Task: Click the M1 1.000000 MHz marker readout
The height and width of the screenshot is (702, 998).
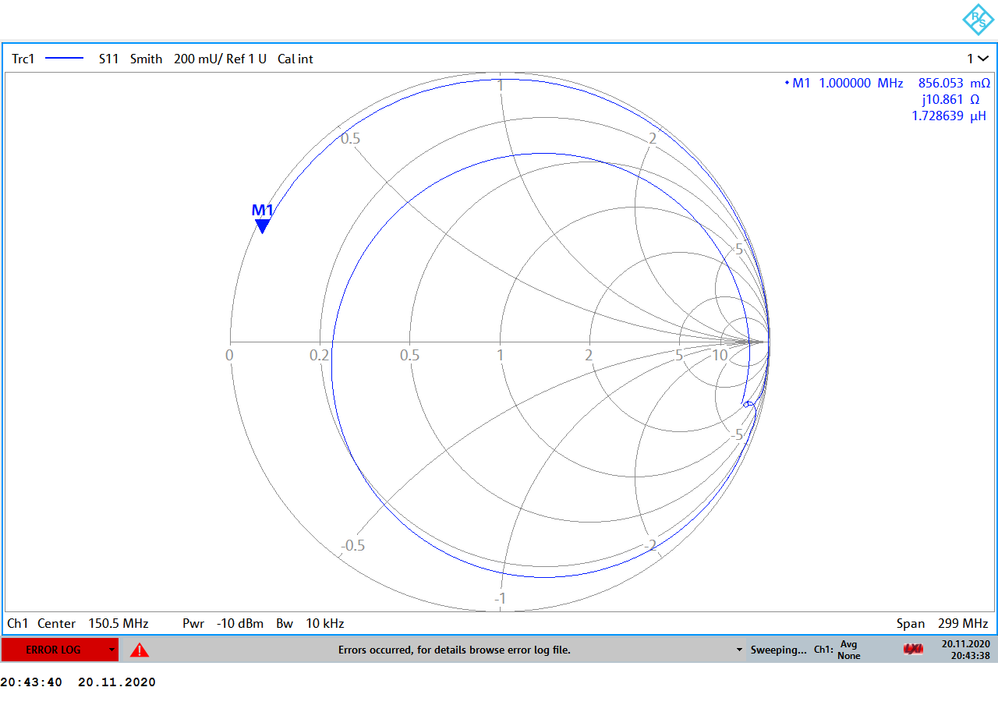Action: tap(844, 83)
